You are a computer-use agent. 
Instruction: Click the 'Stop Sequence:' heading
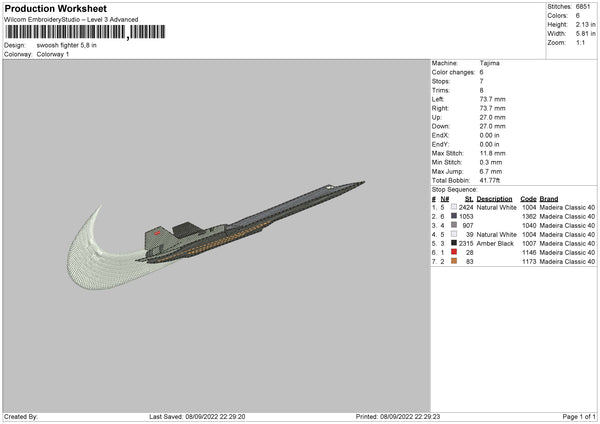[x=455, y=189]
